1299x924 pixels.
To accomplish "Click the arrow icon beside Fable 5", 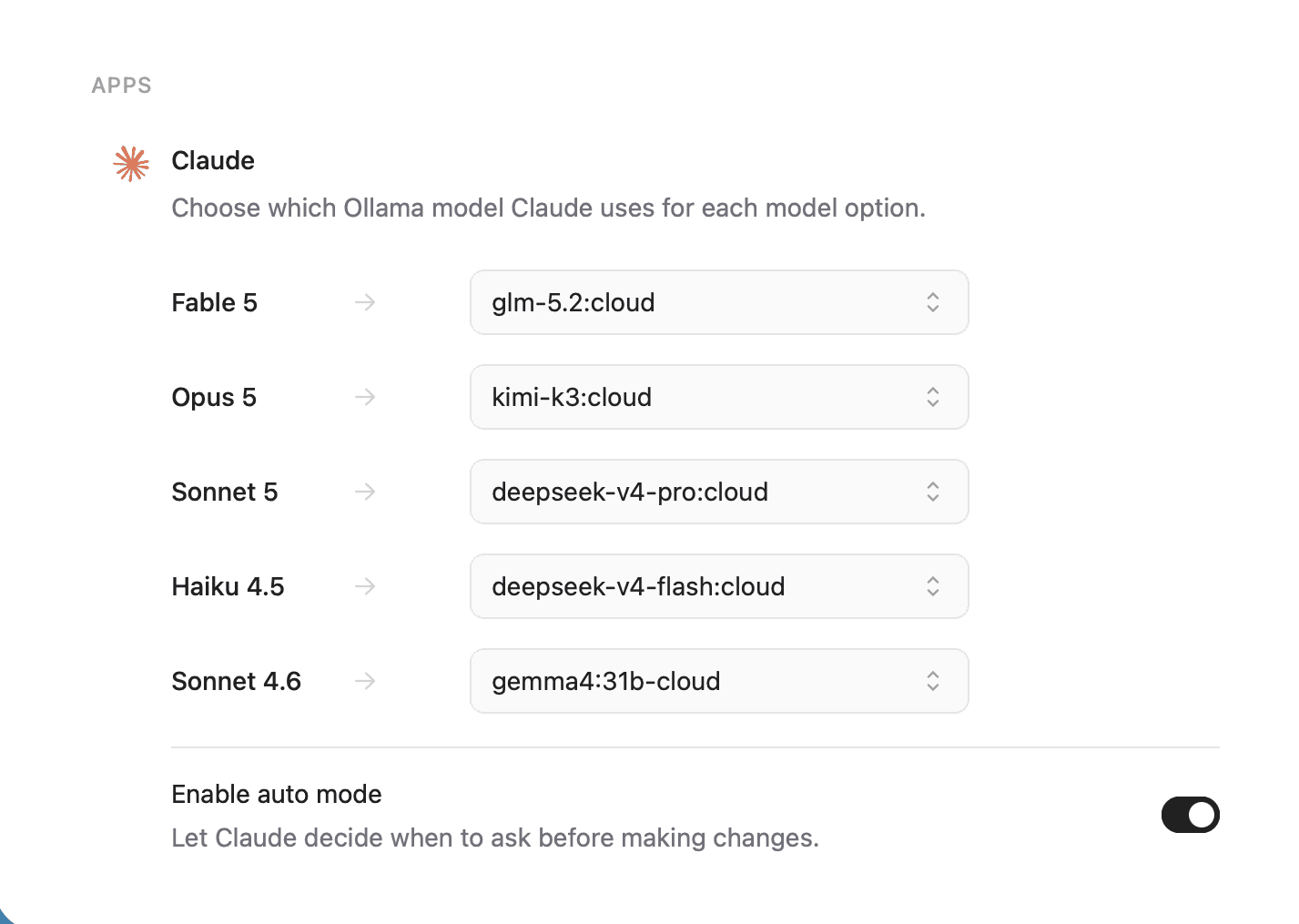I will click(x=365, y=302).
